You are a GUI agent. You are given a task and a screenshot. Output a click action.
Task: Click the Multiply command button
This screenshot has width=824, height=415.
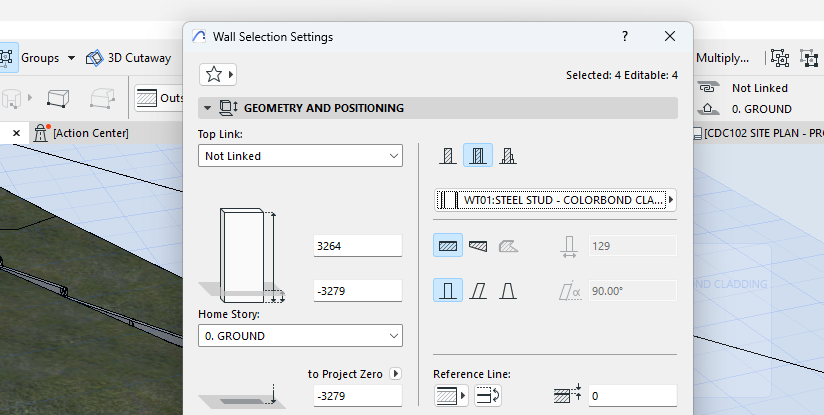722,58
